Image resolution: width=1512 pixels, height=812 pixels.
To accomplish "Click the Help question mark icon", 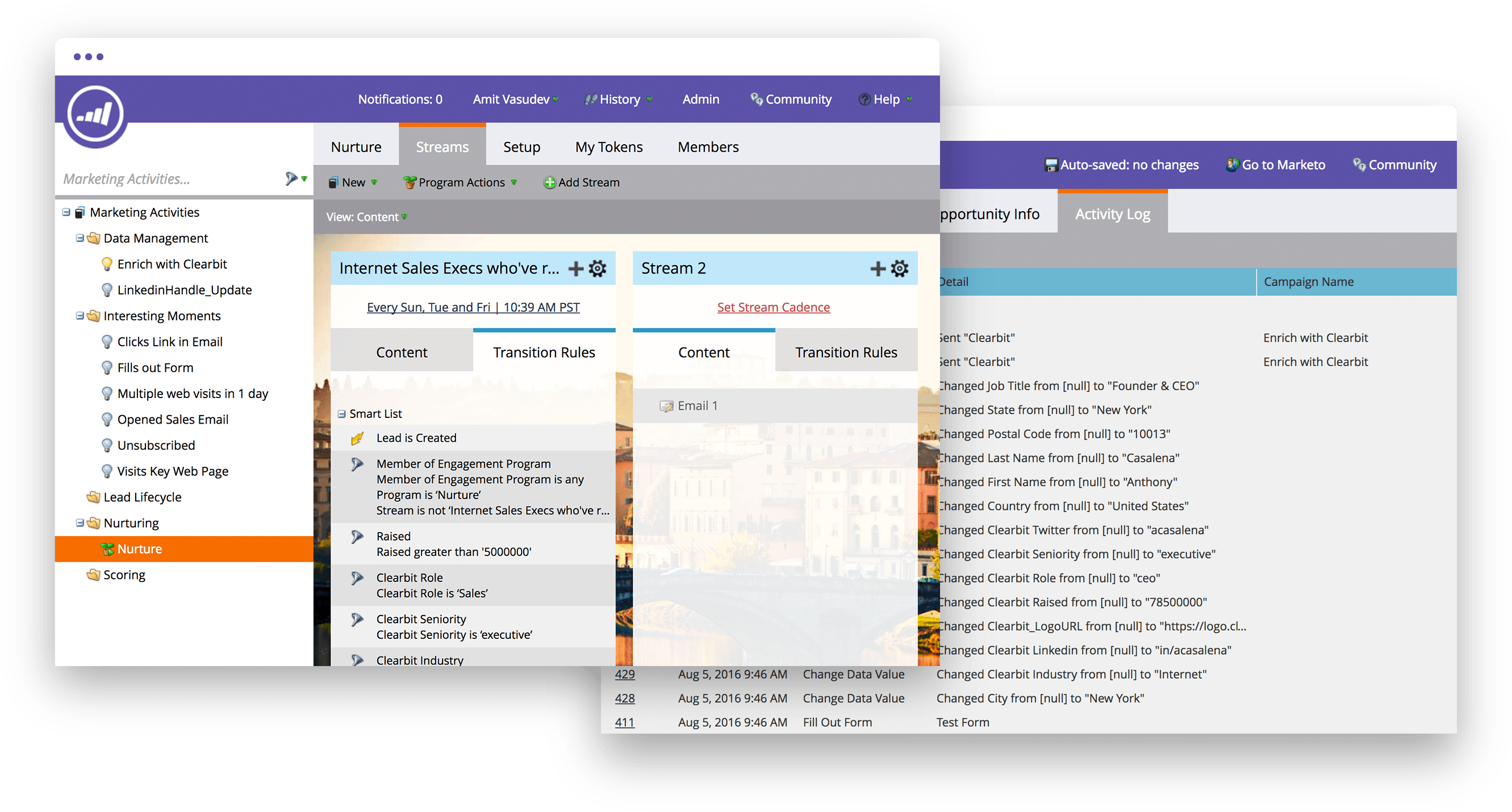I will point(864,100).
